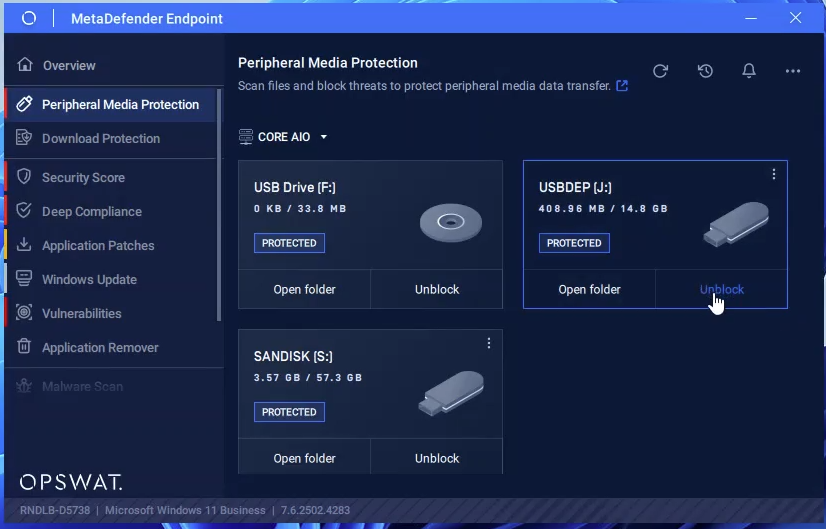Click the OPSWAT circle logo in title bar

(29, 18)
